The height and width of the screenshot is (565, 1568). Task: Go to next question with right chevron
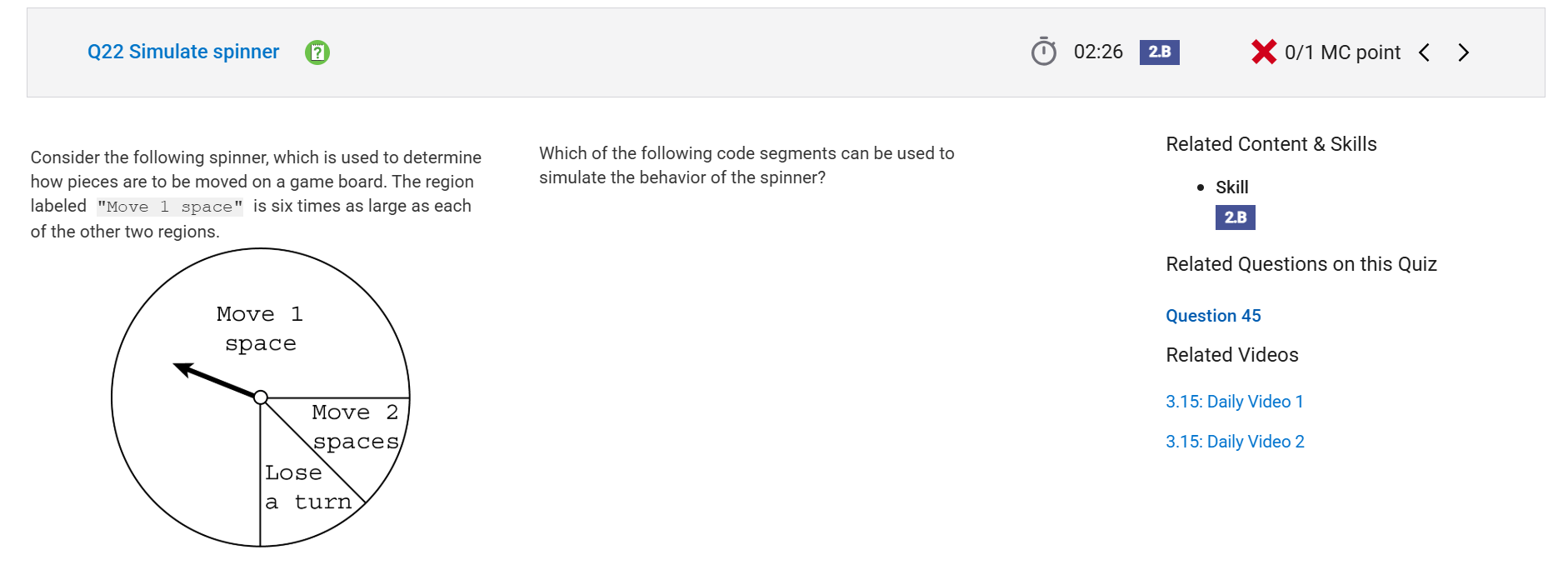pos(1463,52)
